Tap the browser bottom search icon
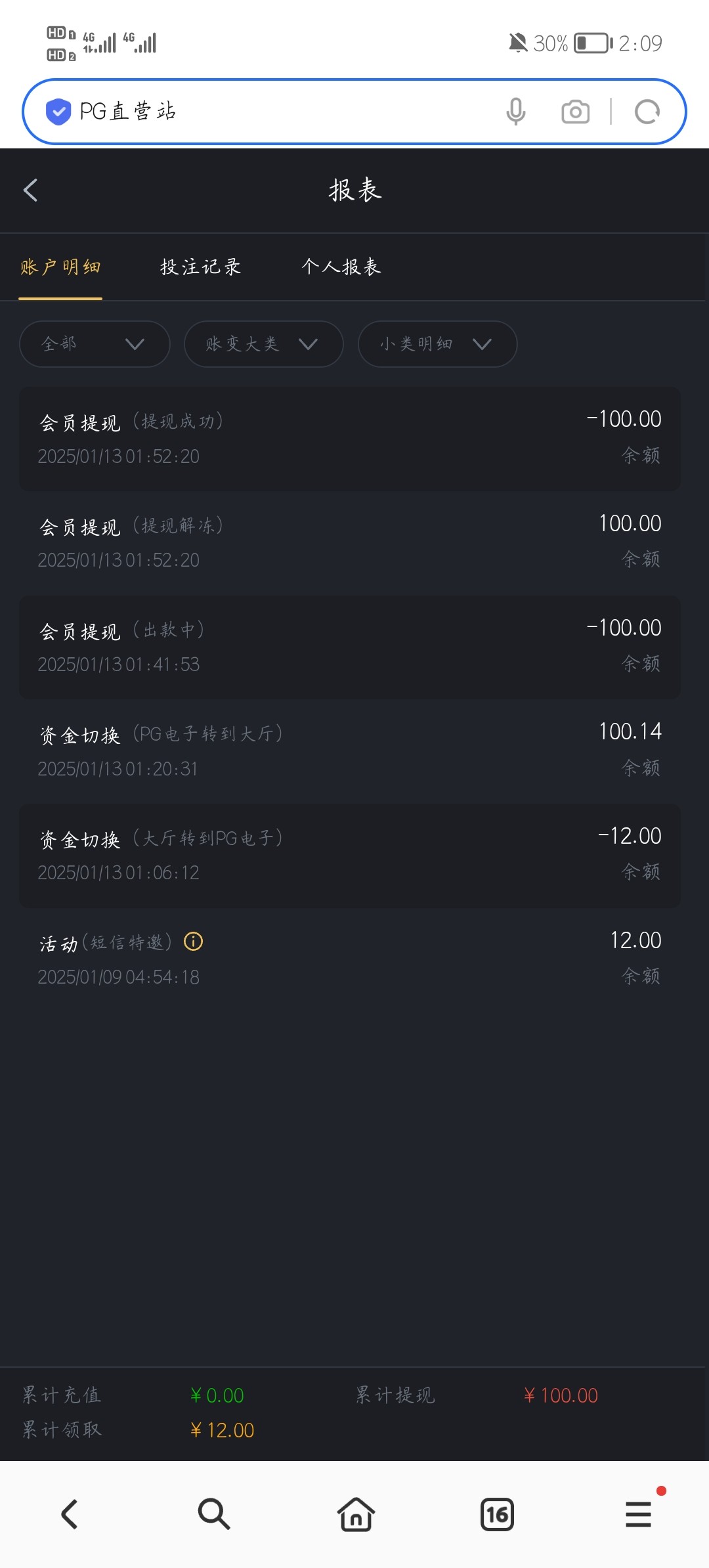 tap(214, 1514)
